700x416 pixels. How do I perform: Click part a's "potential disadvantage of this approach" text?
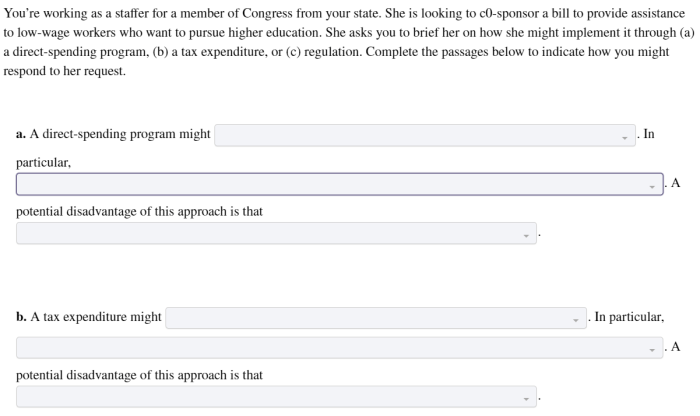pyautogui.click(x=139, y=212)
